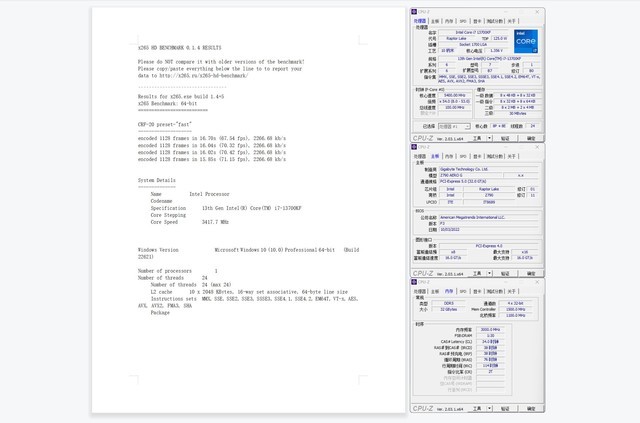
Task: Switch to 关于 tab in mainboard window
Action: click(511, 156)
